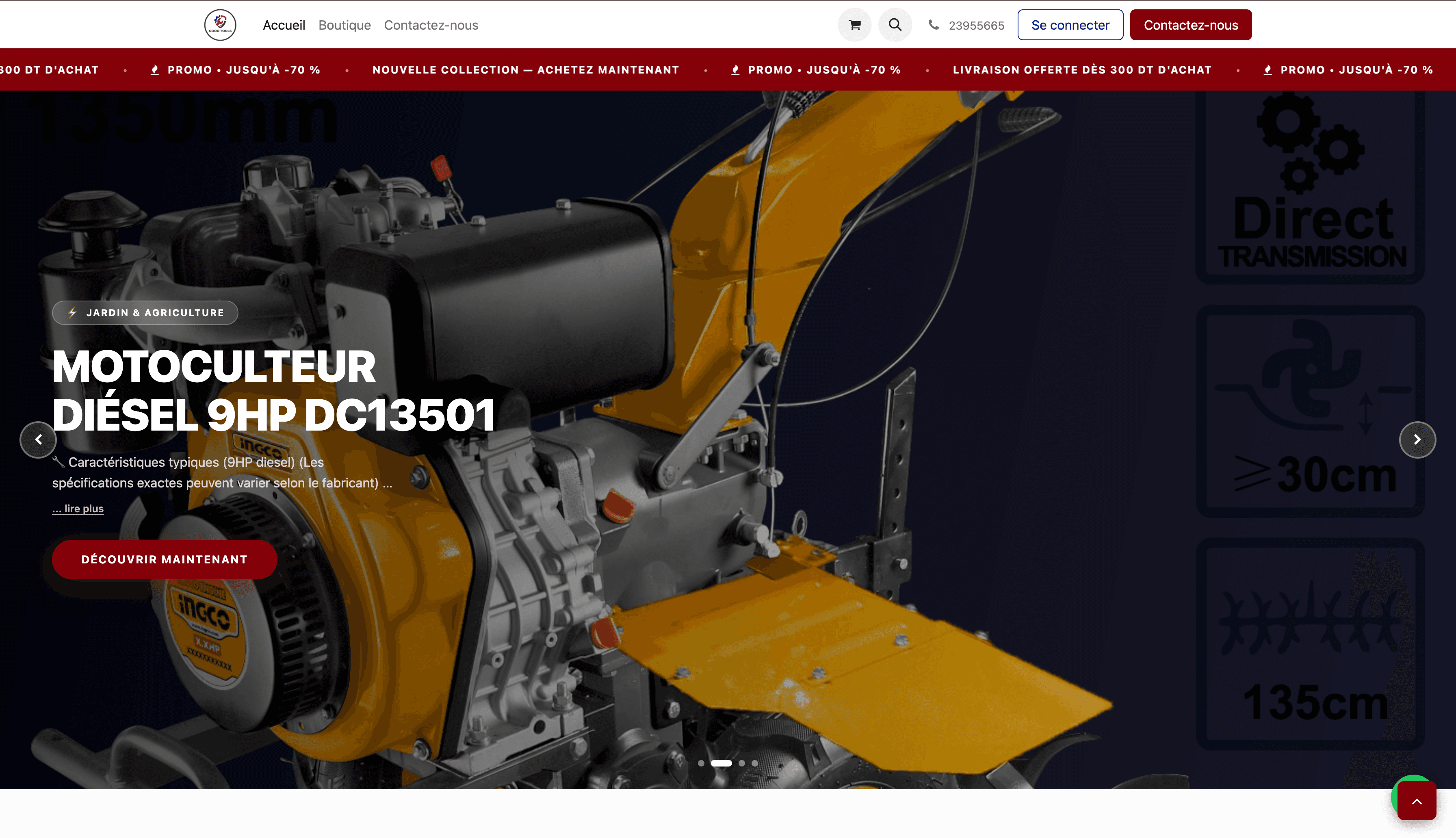The image size is (1456, 838).
Task: Click the DÉCOUVRIR MAINTENANT button
Action: click(165, 559)
